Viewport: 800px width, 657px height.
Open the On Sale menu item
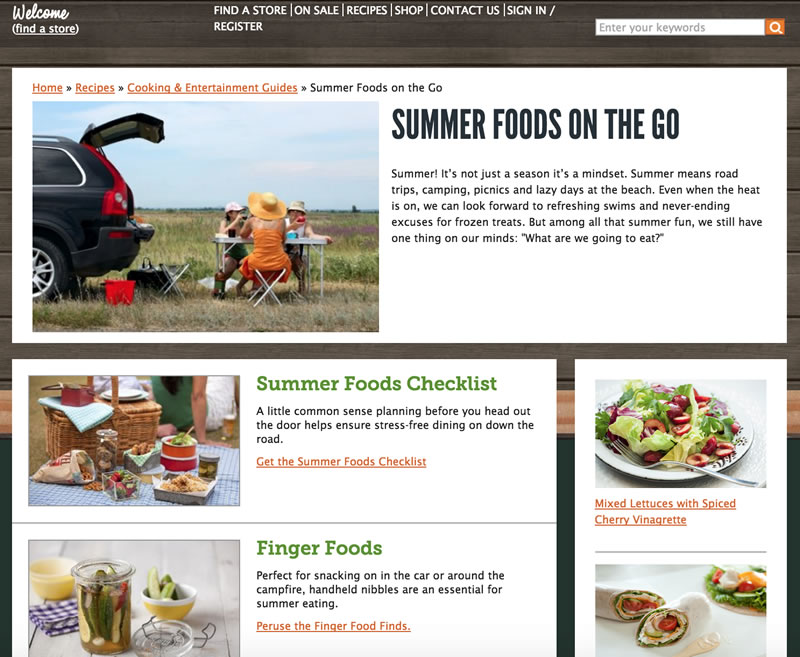(x=316, y=10)
